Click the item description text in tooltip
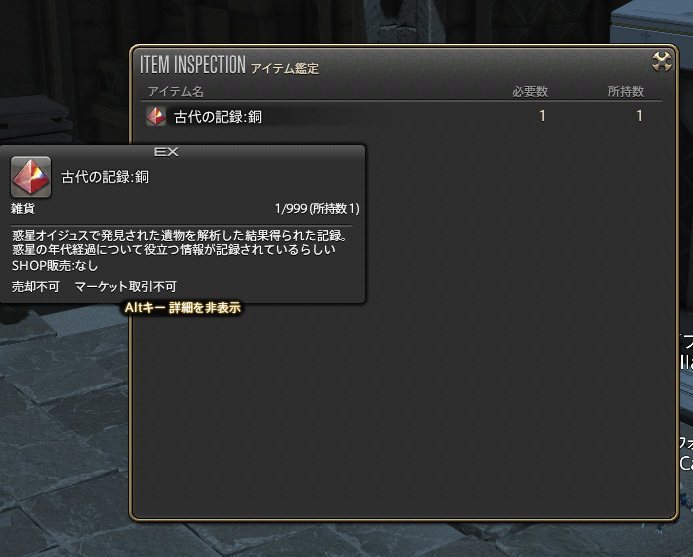 [180, 242]
